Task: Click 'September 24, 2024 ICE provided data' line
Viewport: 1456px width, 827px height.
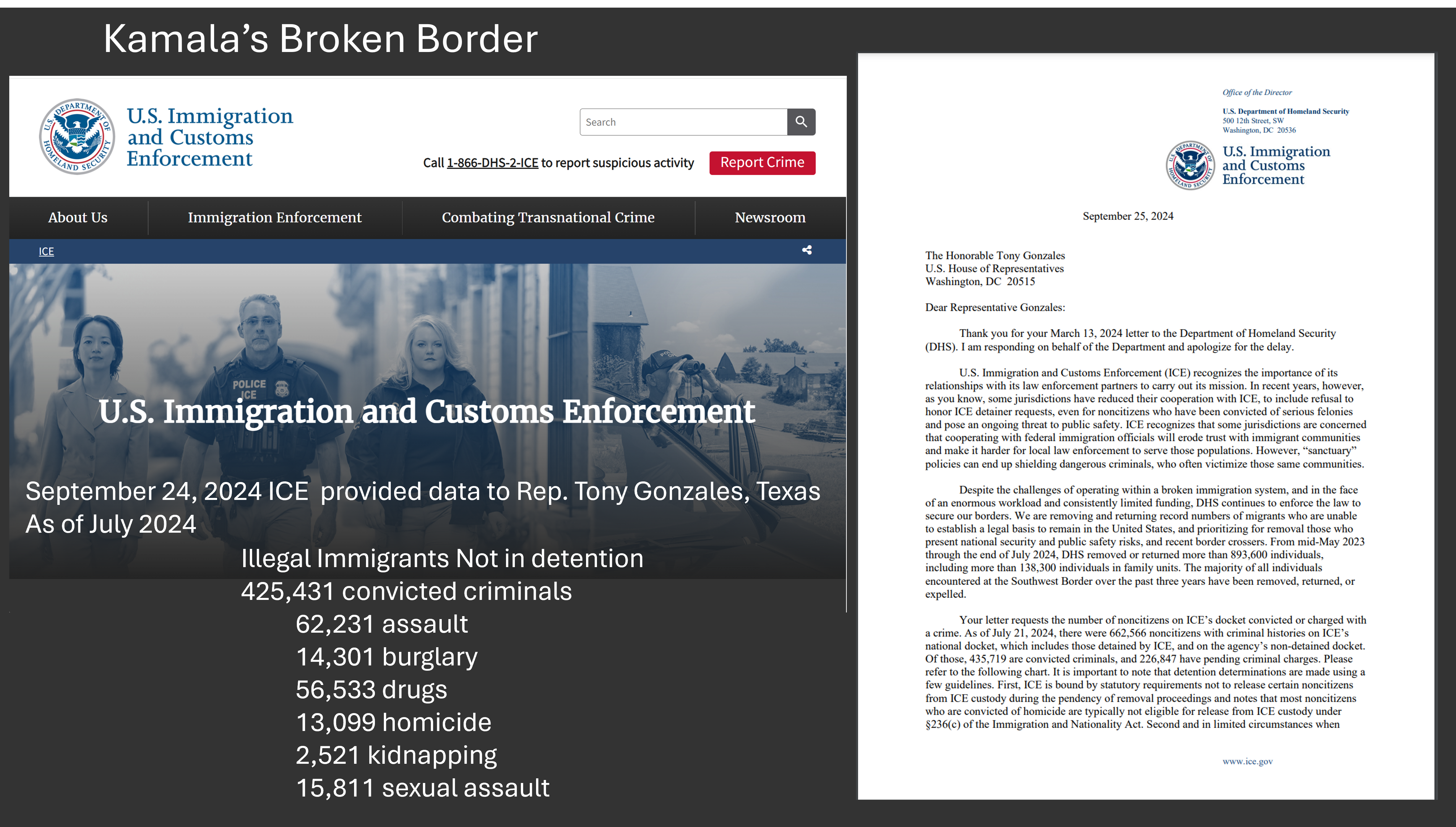Action: click(x=423, y=491)
